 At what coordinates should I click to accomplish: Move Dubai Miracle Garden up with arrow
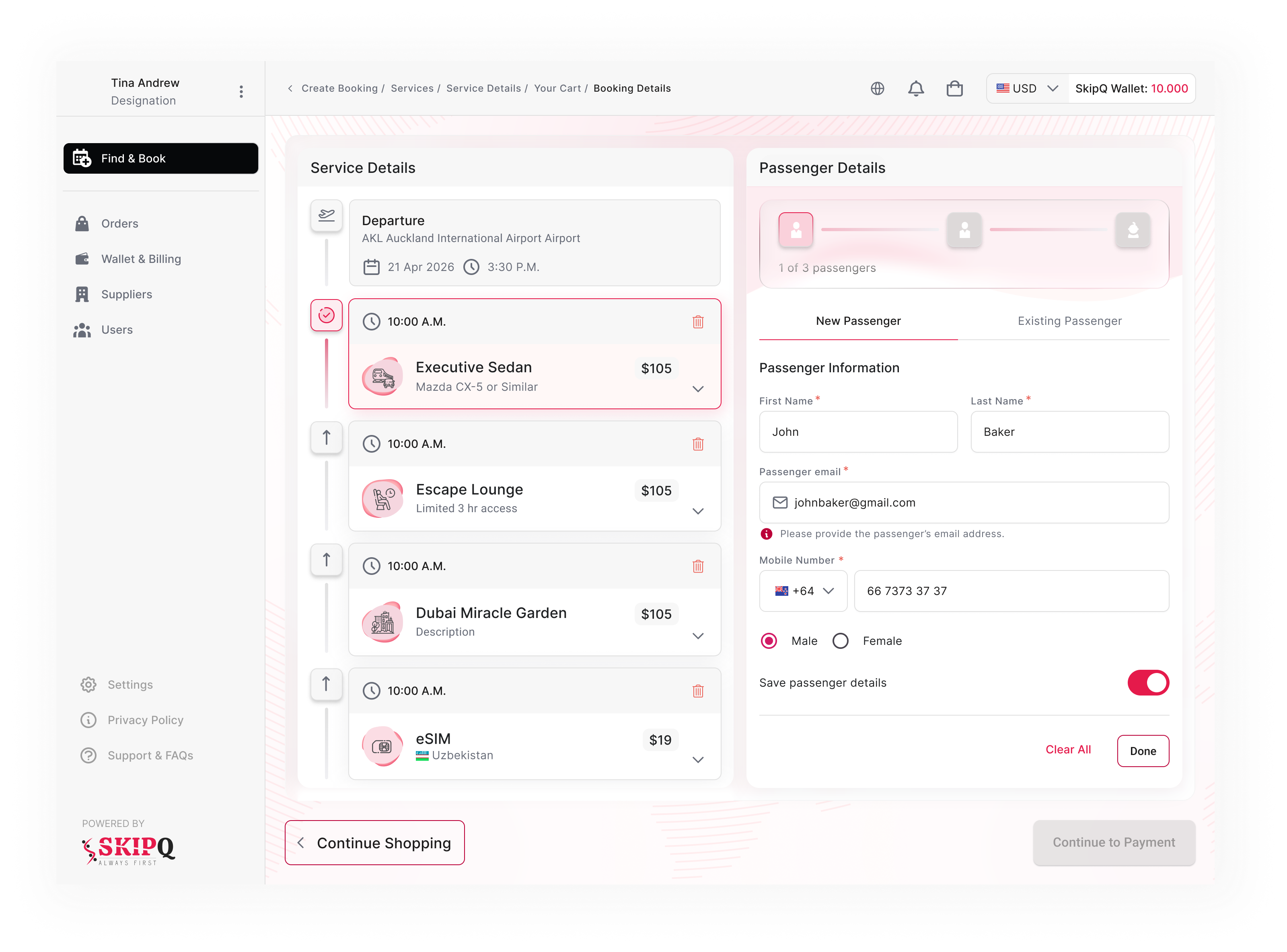[326, 560]
